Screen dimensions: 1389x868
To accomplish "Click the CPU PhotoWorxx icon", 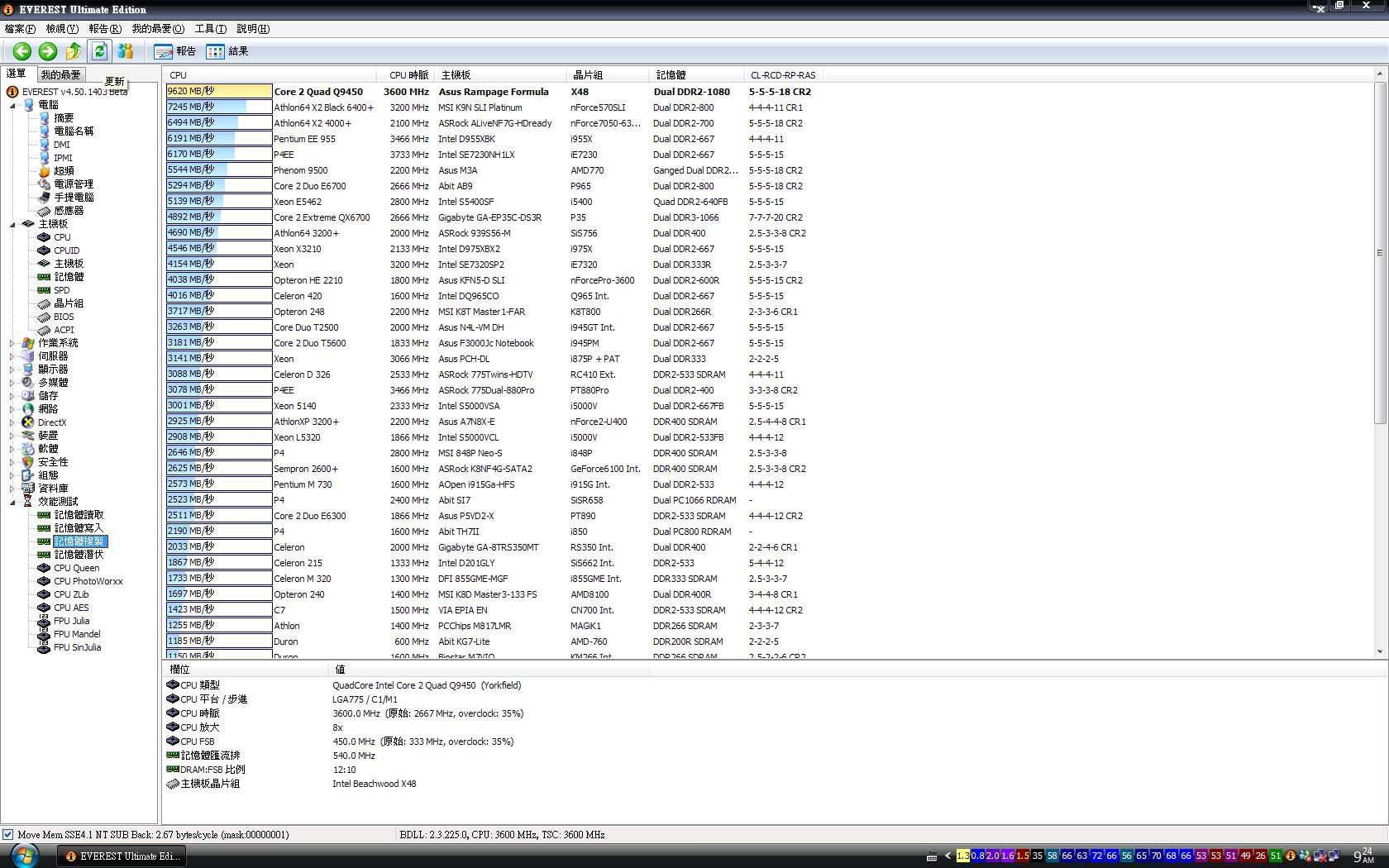I will (x=44, y=581).
